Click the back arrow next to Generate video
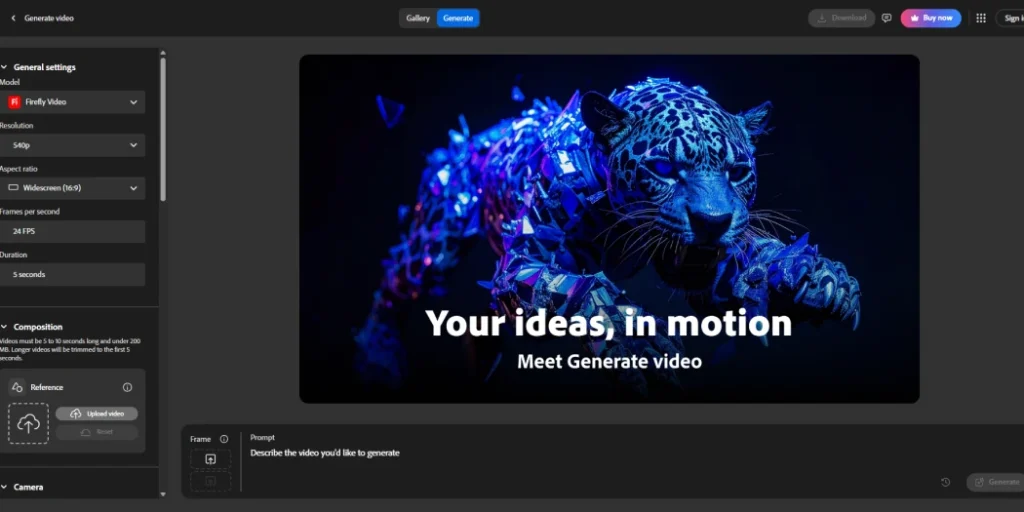Viewport: 1024px width, 512px height. click(13, 18)
